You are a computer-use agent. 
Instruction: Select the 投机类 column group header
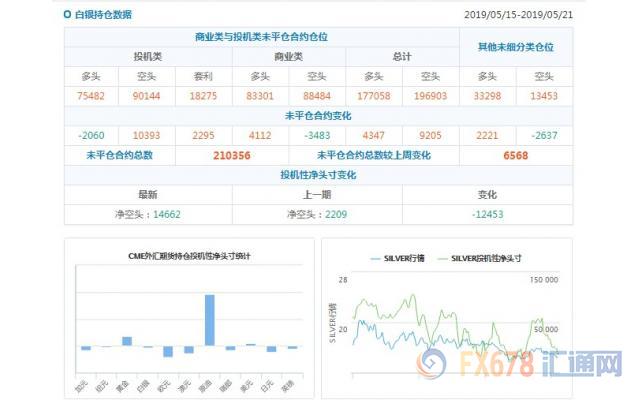tap(148, 57)
